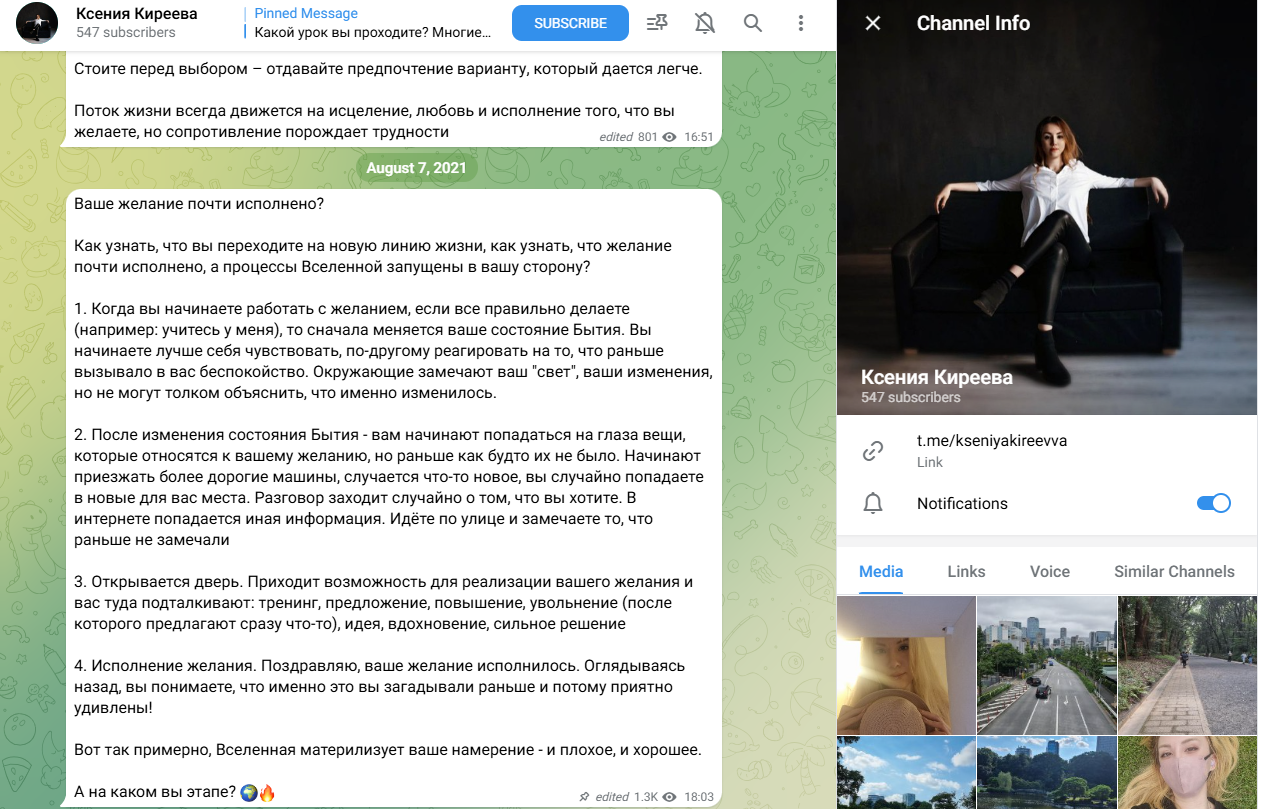Click the '3. Открывается дверь' paragraph
Image resolution: width=1270 pixels, height=809 pixels.
click(x=384, y=603)
